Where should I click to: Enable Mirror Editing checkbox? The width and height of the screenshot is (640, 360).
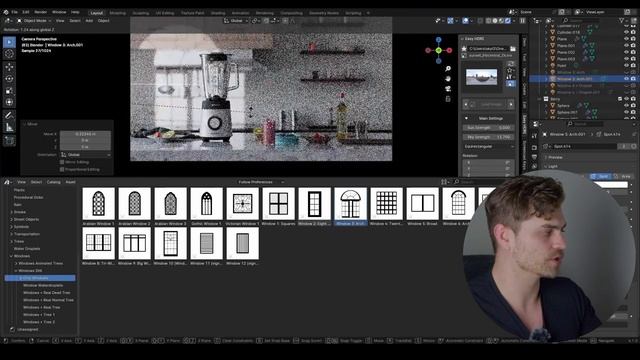62,162
